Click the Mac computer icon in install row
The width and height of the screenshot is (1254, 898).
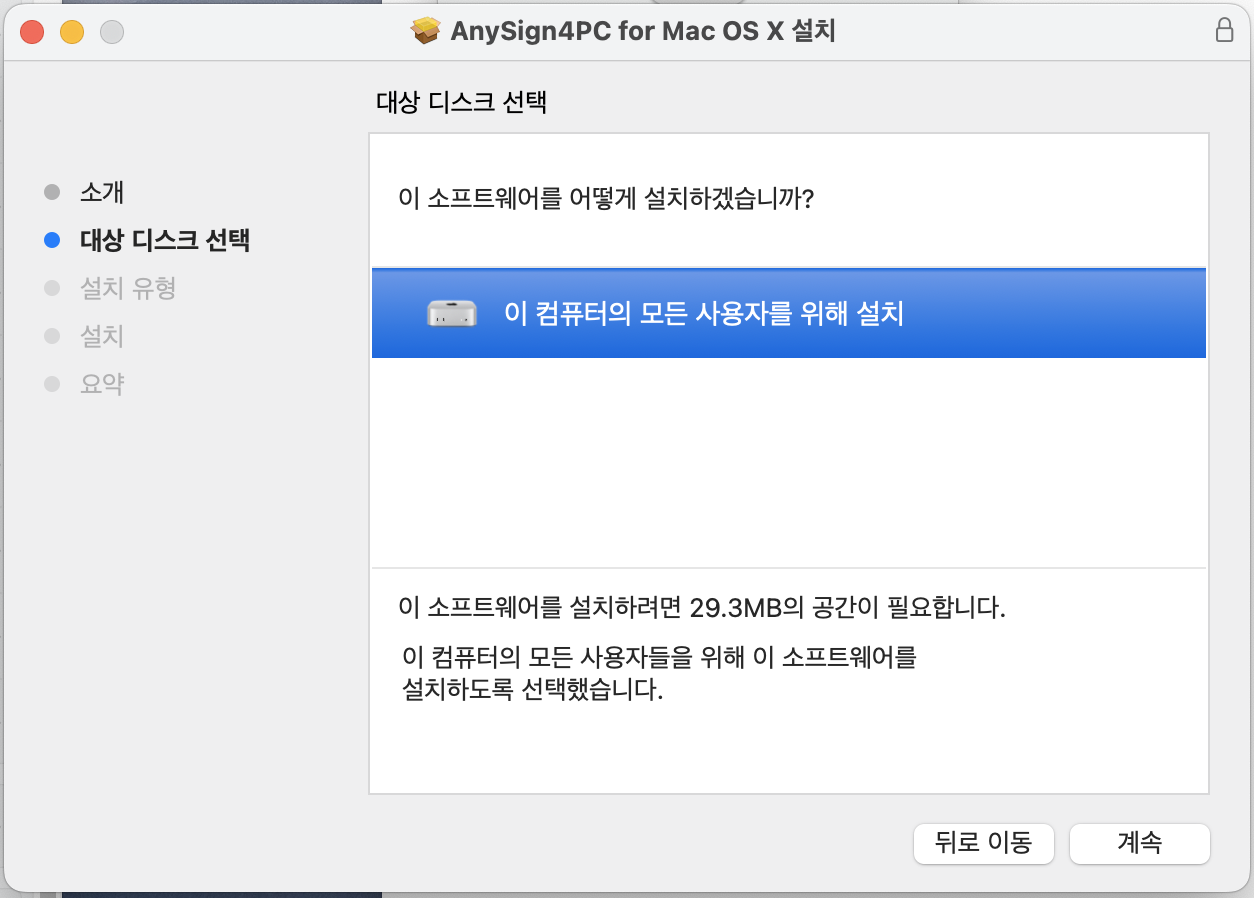coord(451,313)
